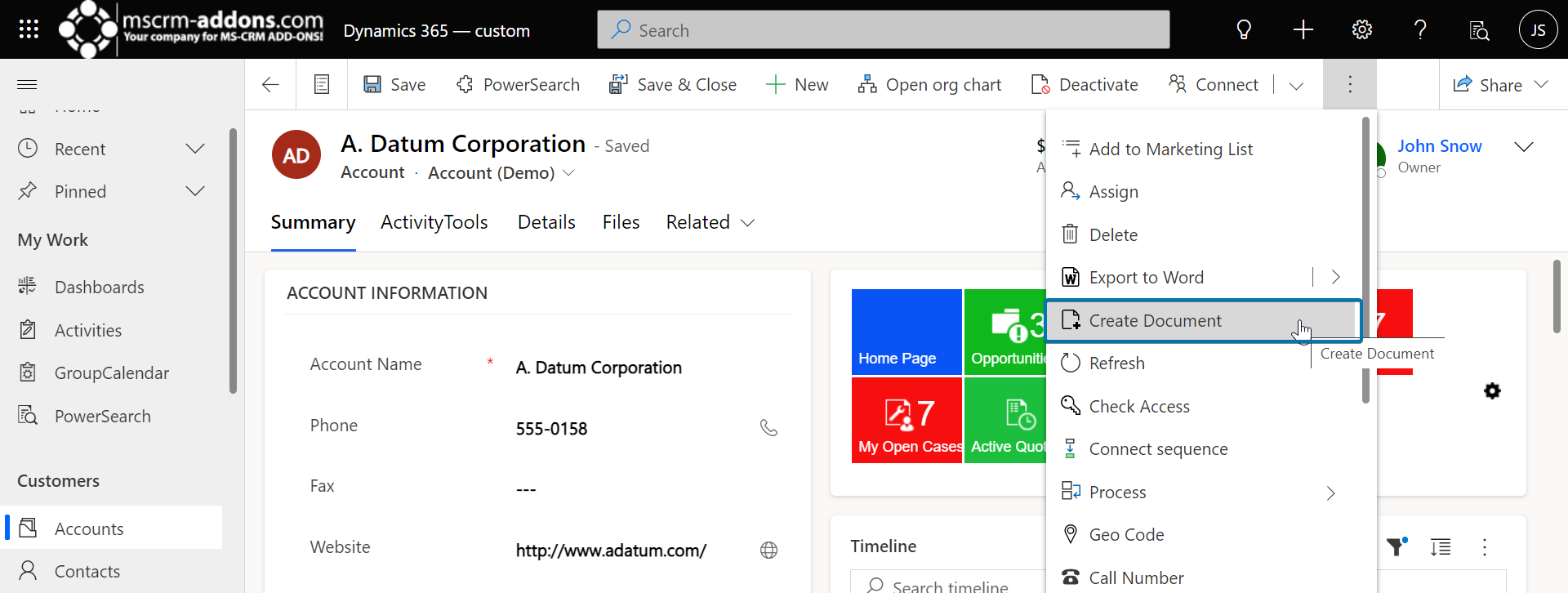
Task: Click the global Search box
Action: pos(884,30)
